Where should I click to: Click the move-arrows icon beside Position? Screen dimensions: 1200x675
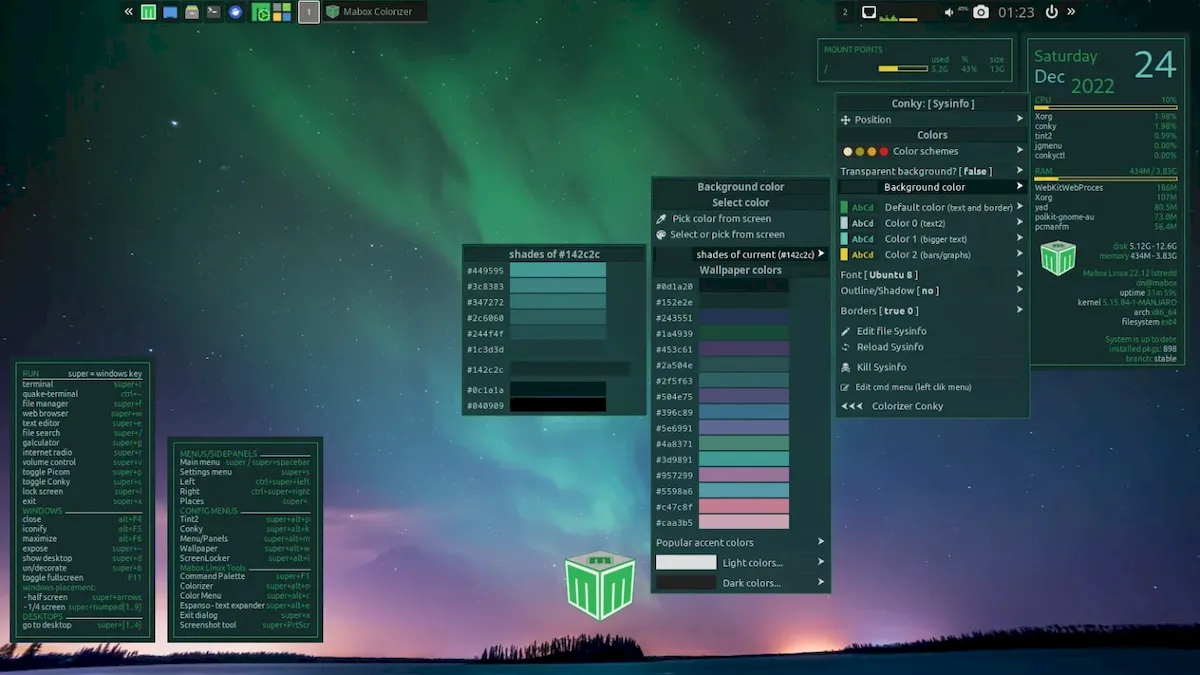point(846,120)
